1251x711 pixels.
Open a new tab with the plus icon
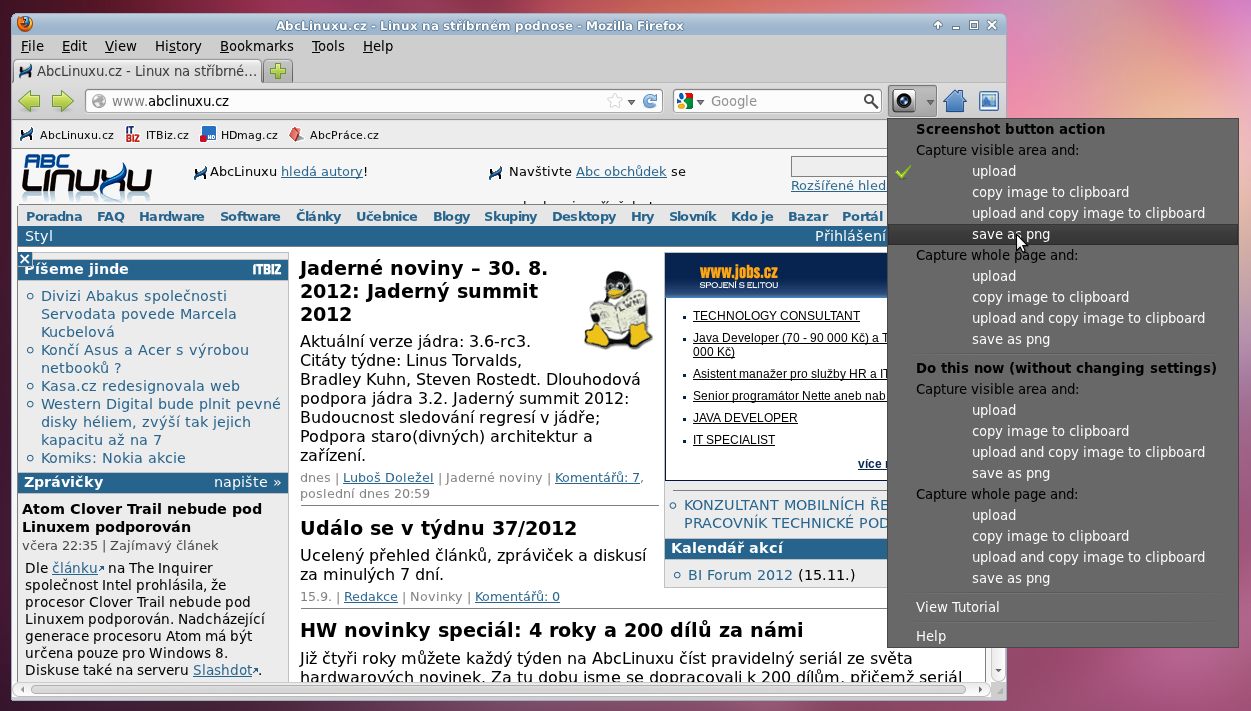click(x=278, y=71)
